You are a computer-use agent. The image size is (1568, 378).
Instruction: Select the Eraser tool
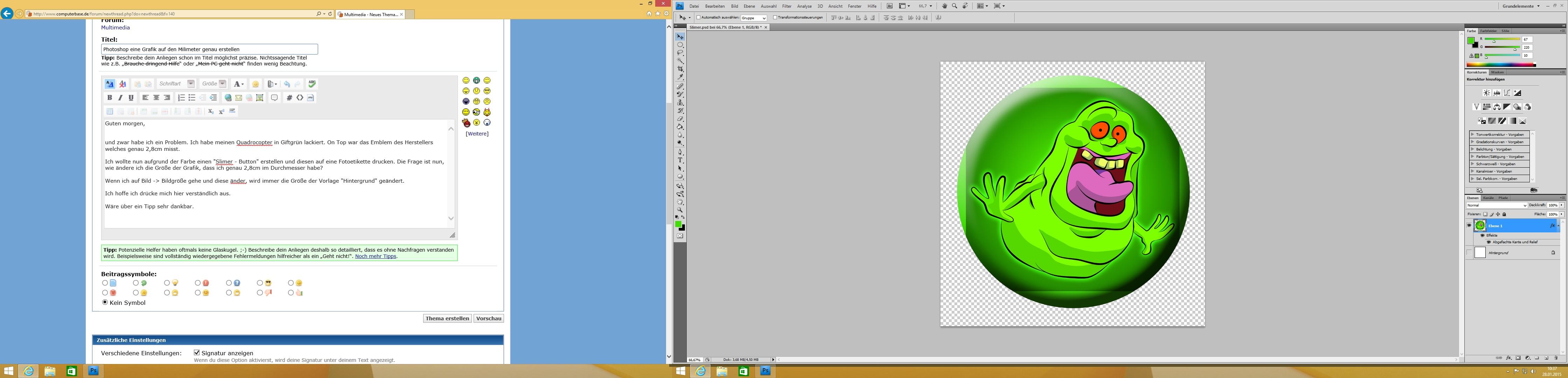(680, 119)
